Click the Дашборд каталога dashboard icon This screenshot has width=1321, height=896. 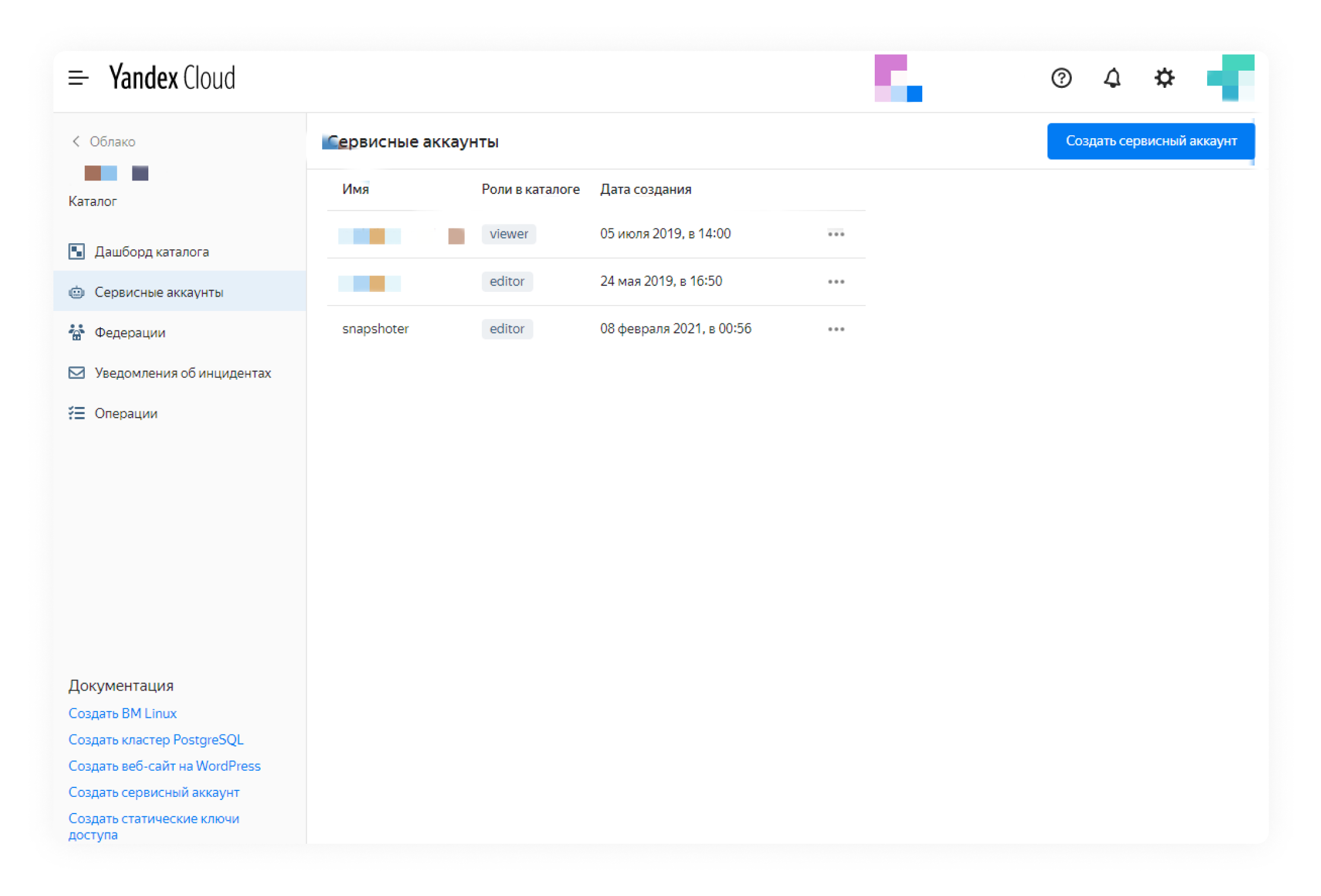coord(77,252)
